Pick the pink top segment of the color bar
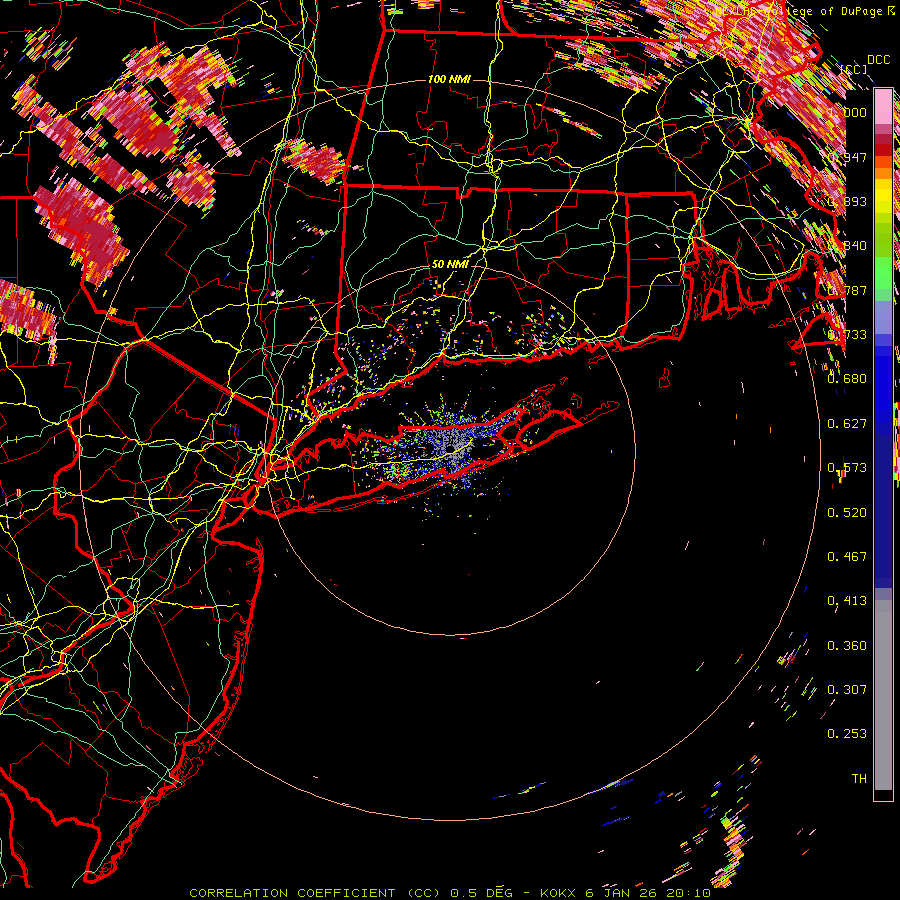900x900 pixels. pos(883,107)
